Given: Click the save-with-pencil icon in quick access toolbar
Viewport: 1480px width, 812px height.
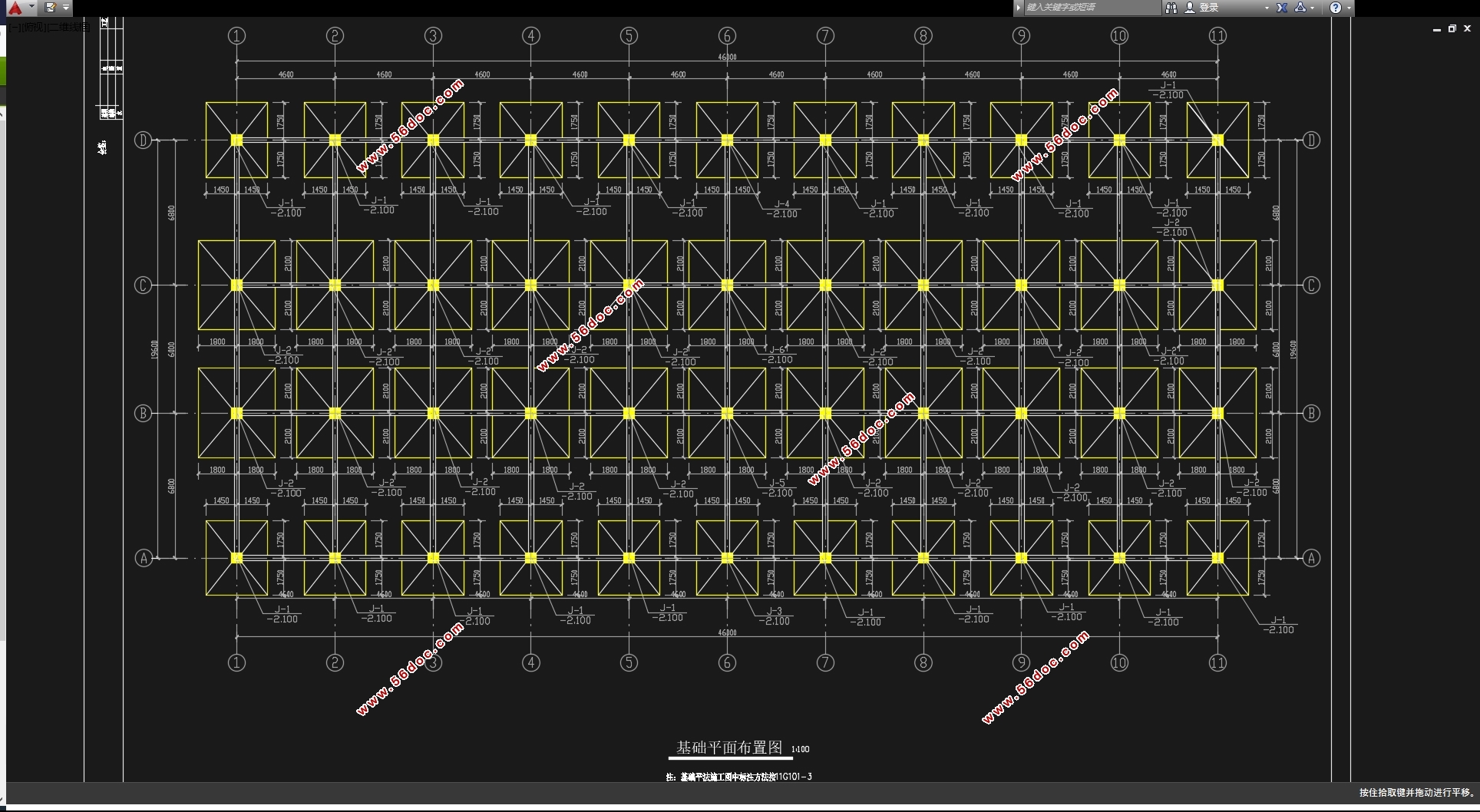Looking at the screenshot, I should point(51,8).
